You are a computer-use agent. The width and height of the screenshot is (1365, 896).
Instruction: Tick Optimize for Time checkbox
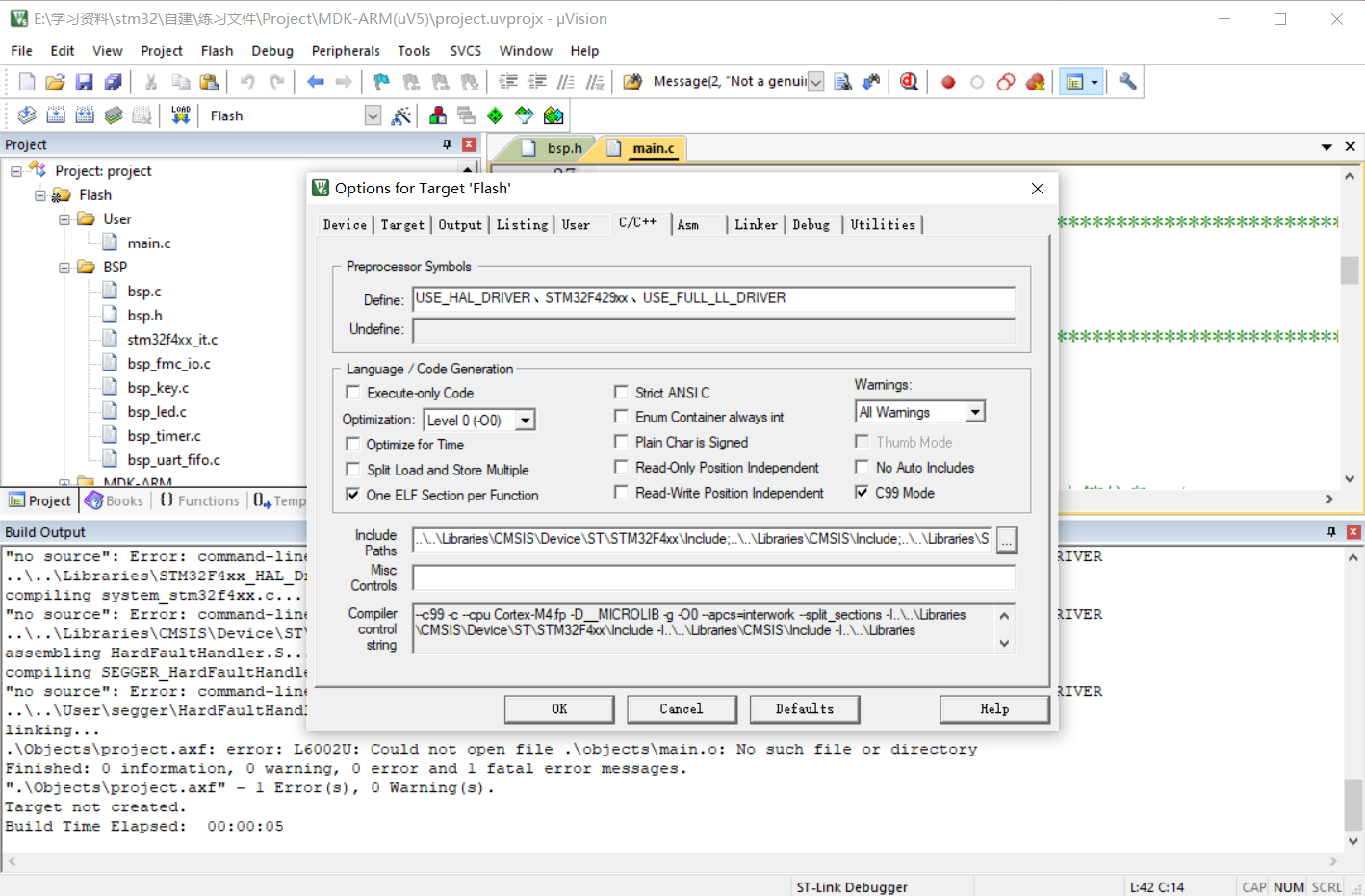(353, 444)
